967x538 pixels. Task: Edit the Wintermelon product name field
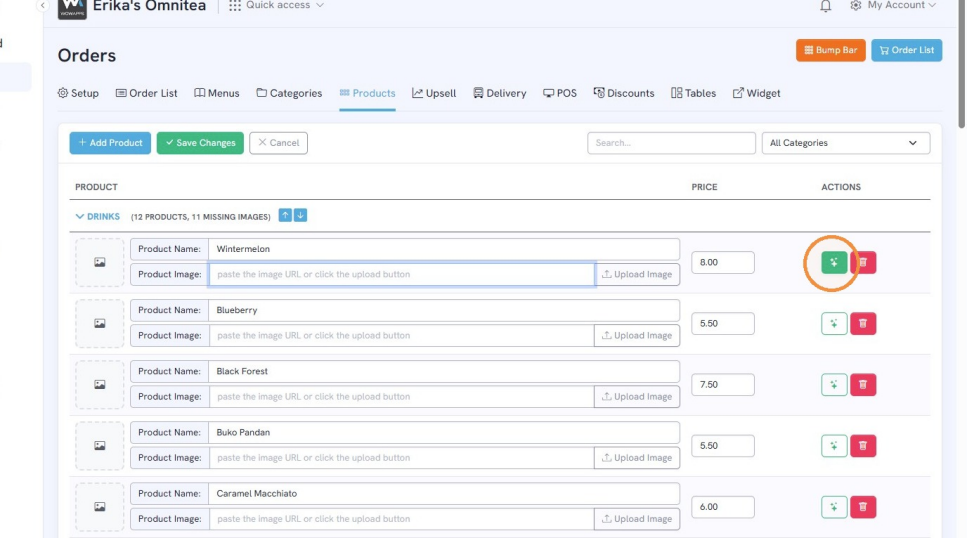(x=444, y=249)
